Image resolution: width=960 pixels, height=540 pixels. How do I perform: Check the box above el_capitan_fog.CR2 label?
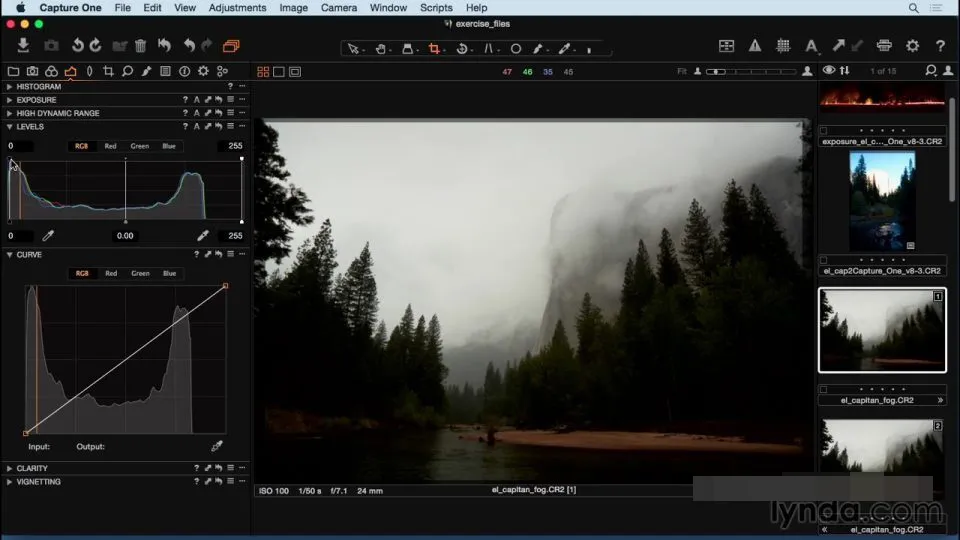point(823,389)
